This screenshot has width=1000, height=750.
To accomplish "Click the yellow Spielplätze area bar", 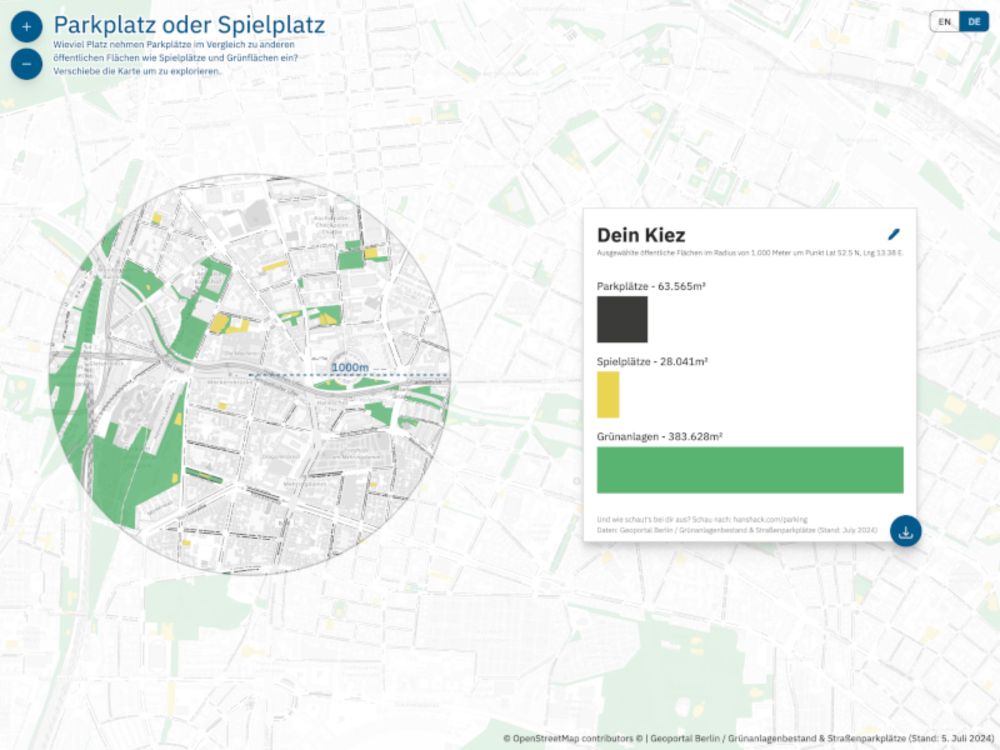I will point(608,395).
